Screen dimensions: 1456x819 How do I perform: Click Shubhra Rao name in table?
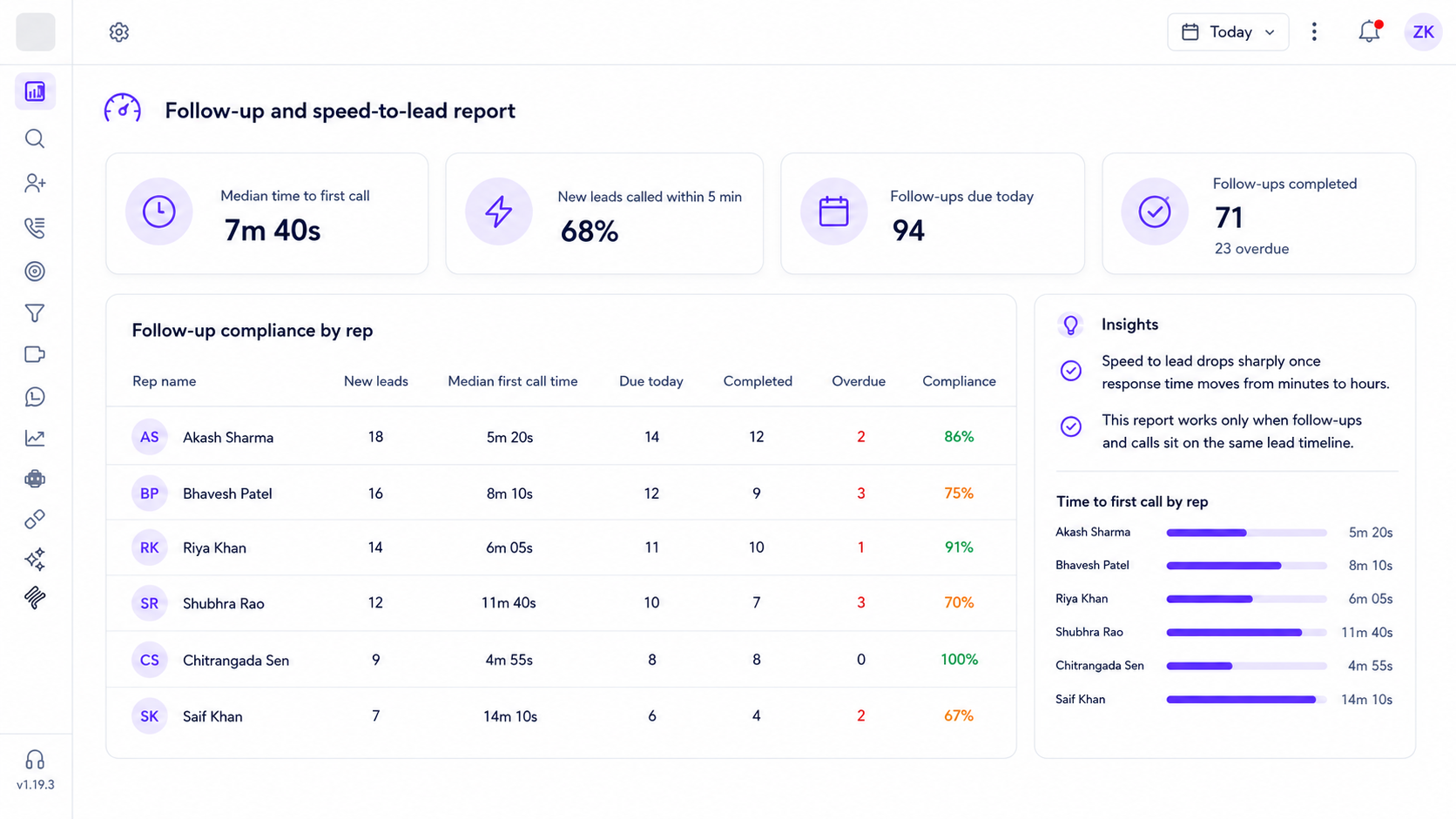[x=223, y=603]
